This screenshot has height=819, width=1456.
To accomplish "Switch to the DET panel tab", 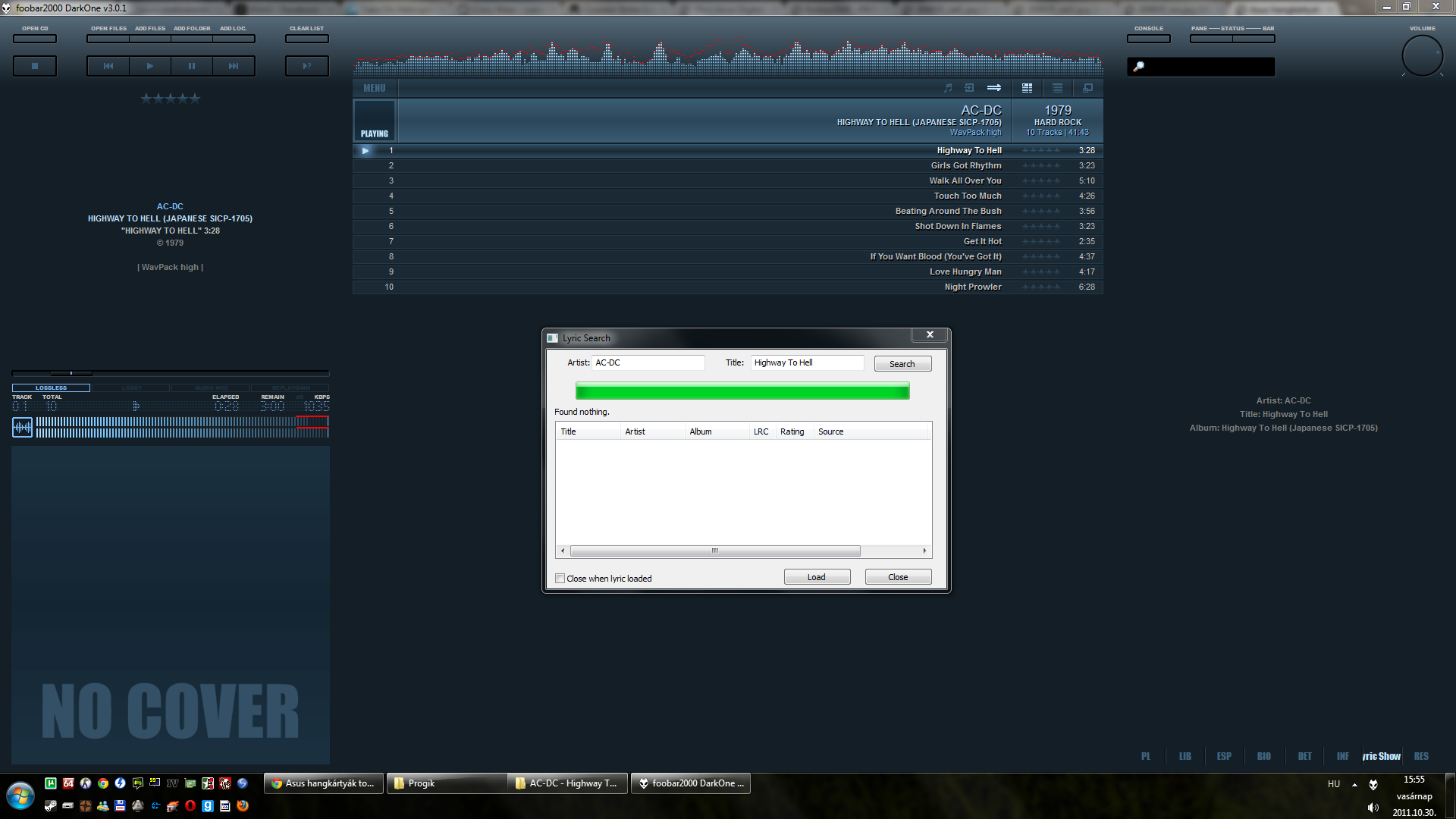I will click(1304, 756).
